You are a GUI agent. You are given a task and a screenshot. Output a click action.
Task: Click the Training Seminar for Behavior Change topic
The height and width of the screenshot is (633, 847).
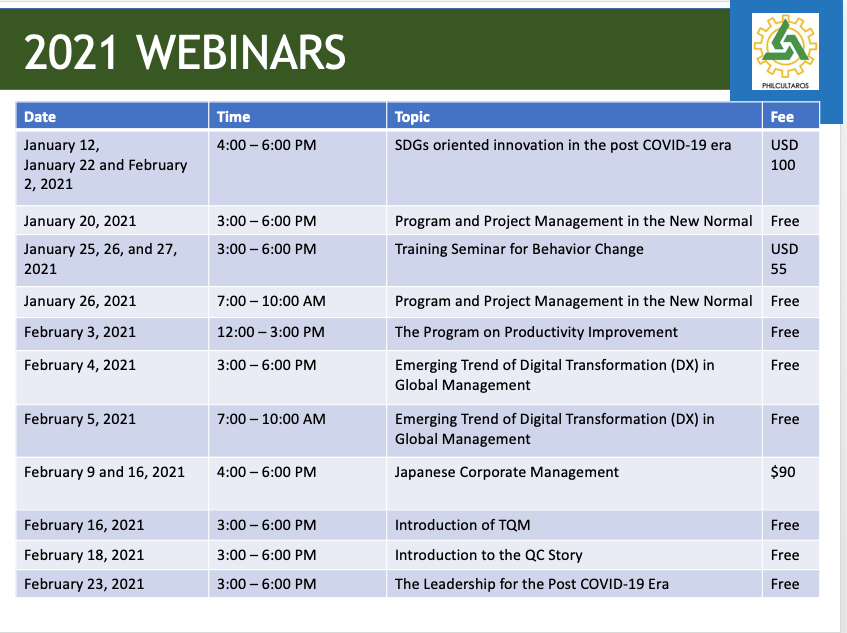click(519, 248)
